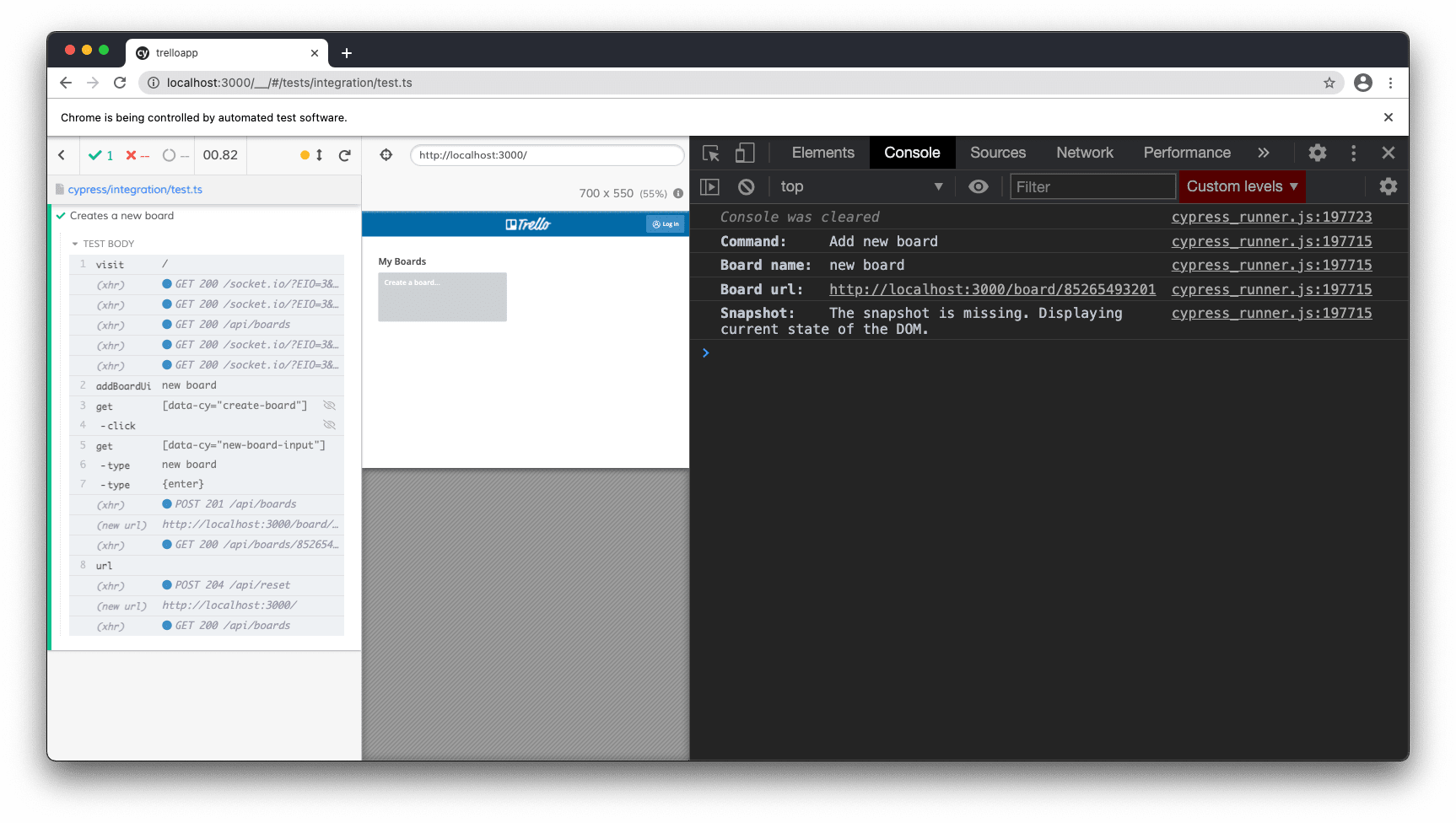1456x823 pixels.
Task: Click the Create a board thumbnail under My Boards
Action: (441, 297)
